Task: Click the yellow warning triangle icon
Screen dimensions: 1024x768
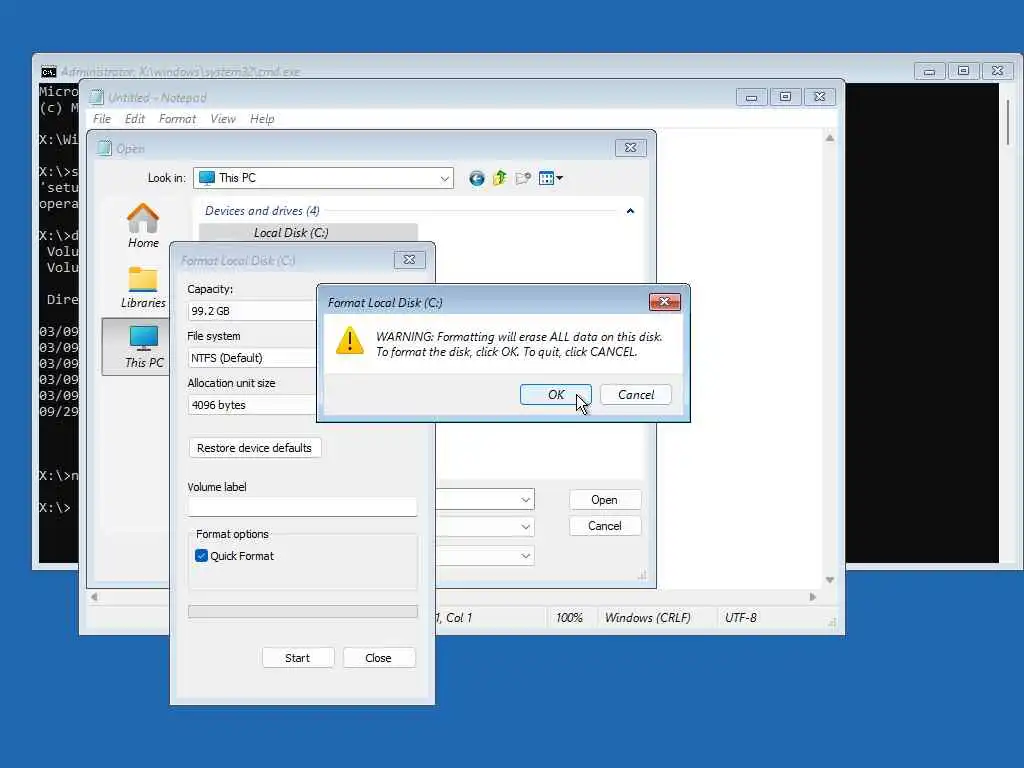Action: tap(349, 341)
